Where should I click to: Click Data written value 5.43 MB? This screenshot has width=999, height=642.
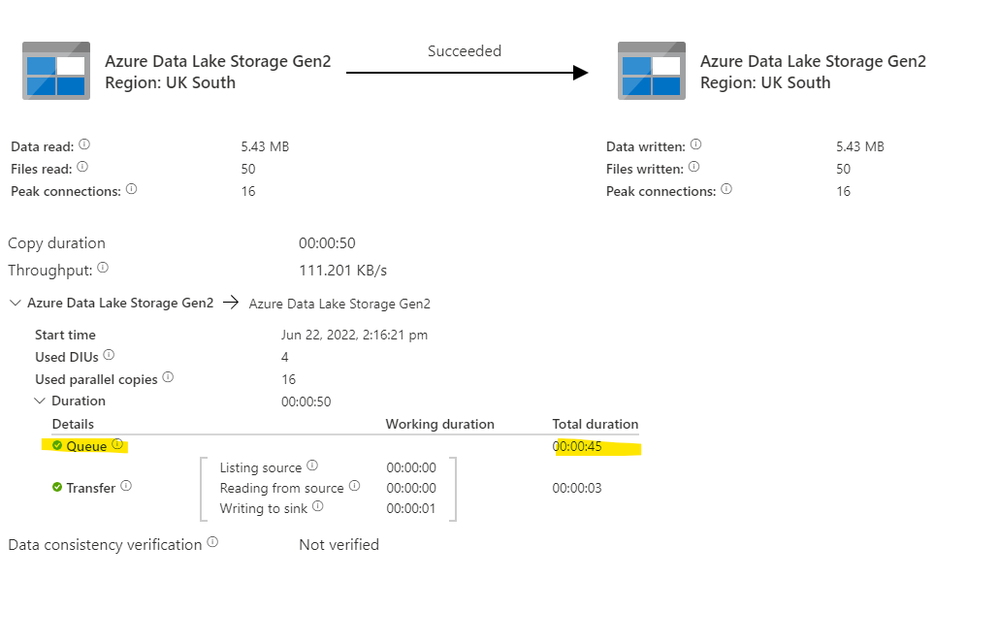point(860,147)
